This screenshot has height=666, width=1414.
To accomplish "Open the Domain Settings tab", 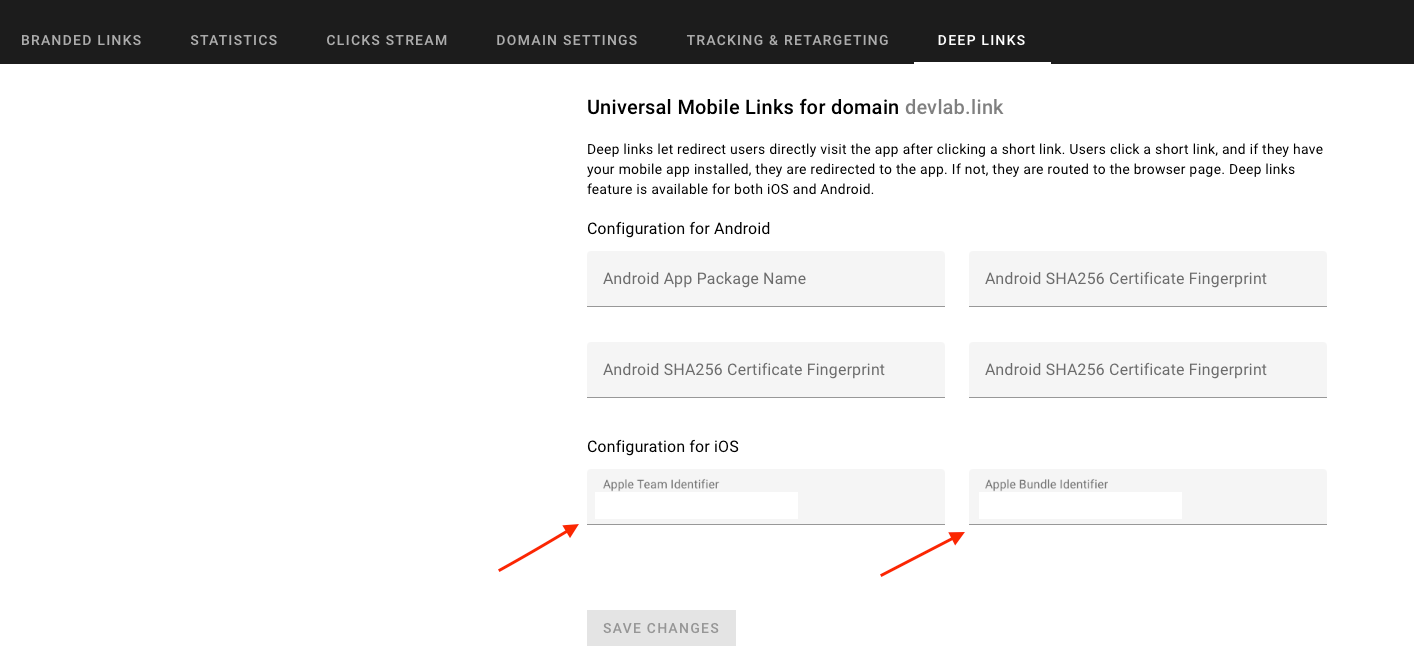I will [x=566, y=40].
